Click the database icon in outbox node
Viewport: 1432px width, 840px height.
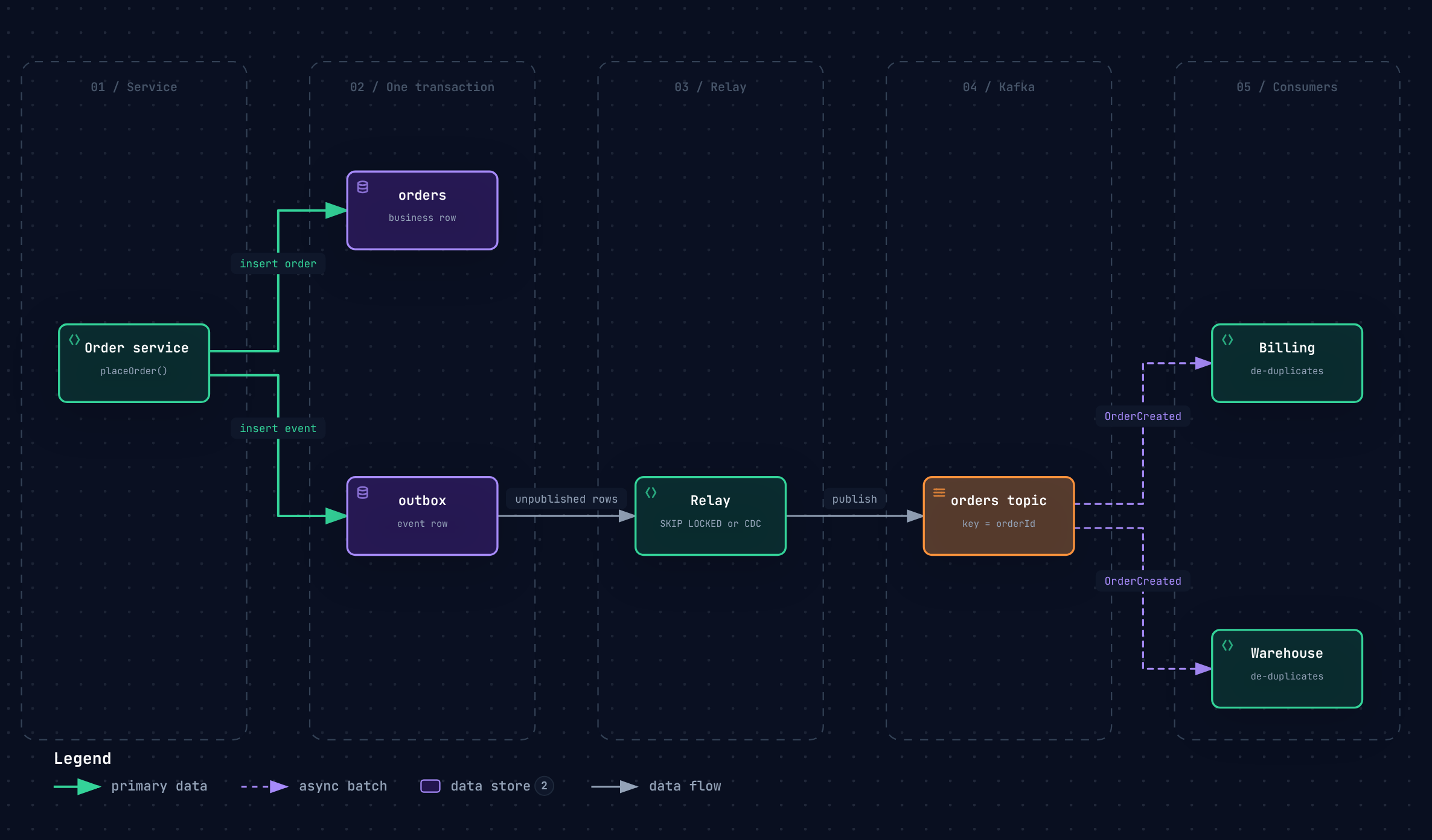(363, 493)
